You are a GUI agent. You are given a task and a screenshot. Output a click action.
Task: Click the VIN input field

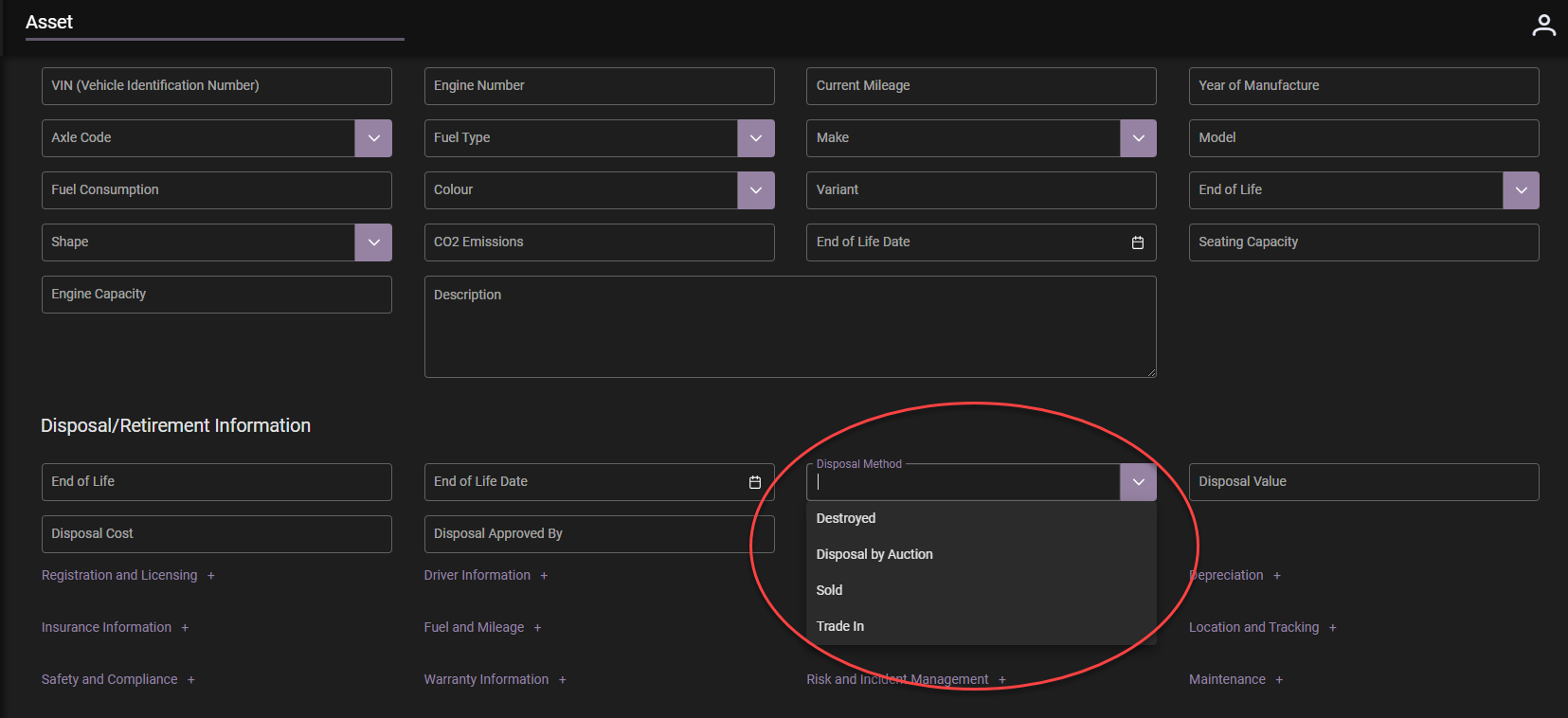(216, 86)
